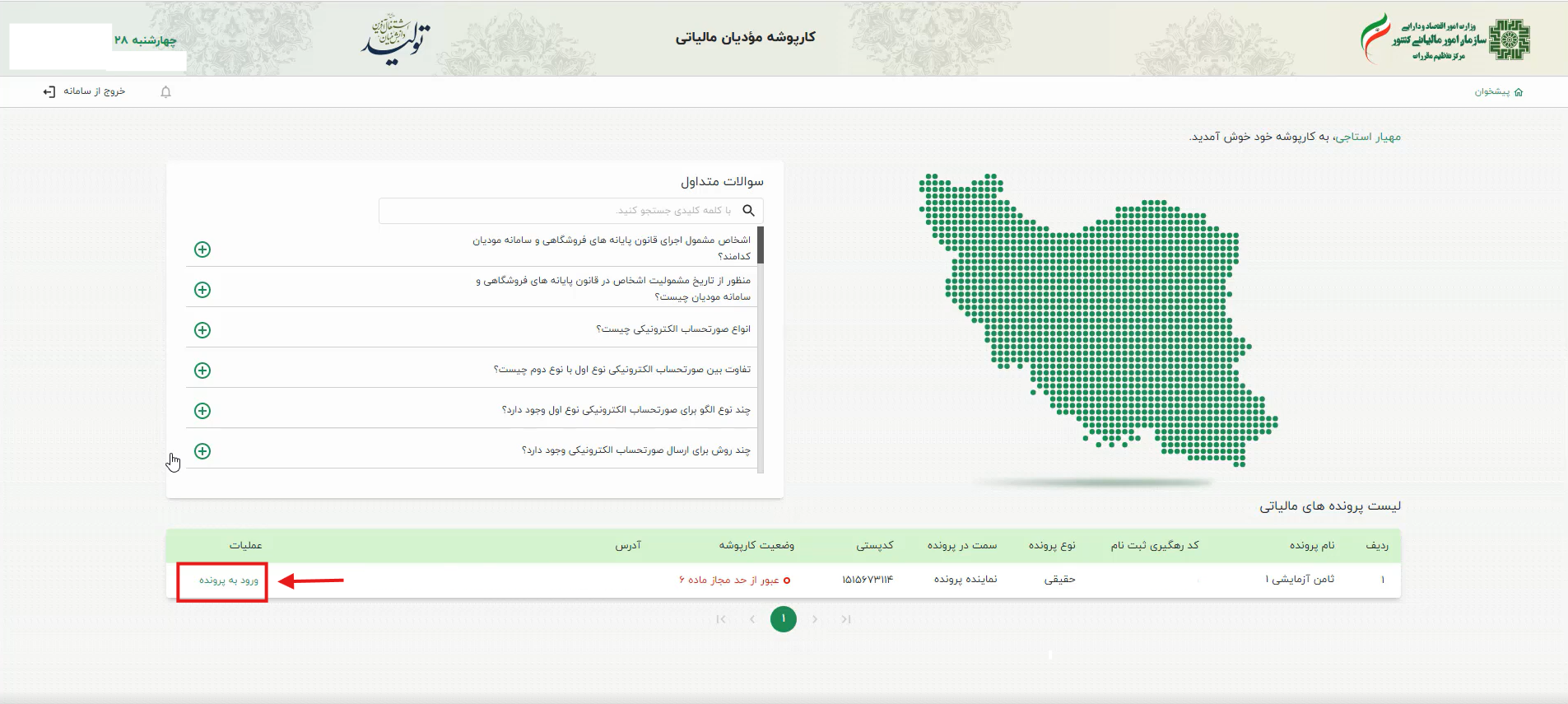1568x704 pixels.
Task: Click the نماینده پرونده role cell
Action: (x=965, y=580)
